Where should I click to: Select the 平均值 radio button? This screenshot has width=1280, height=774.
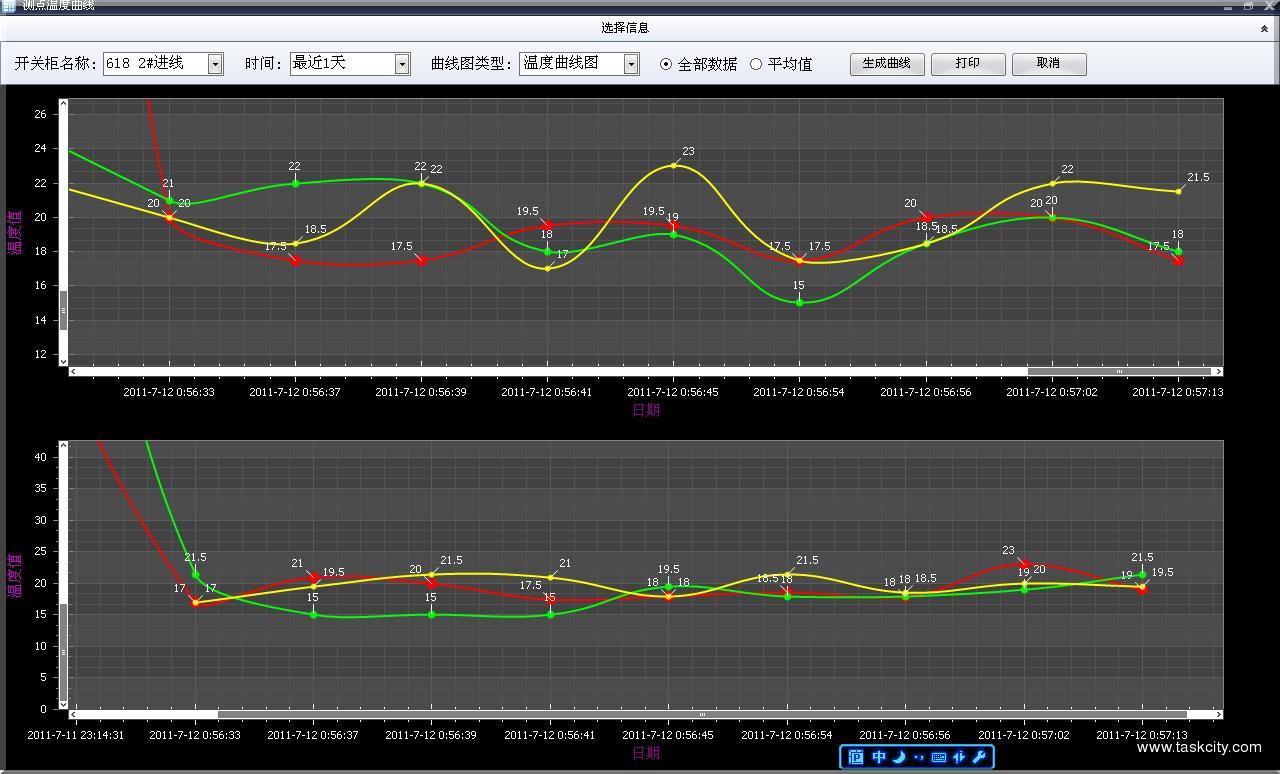(756, 64)
